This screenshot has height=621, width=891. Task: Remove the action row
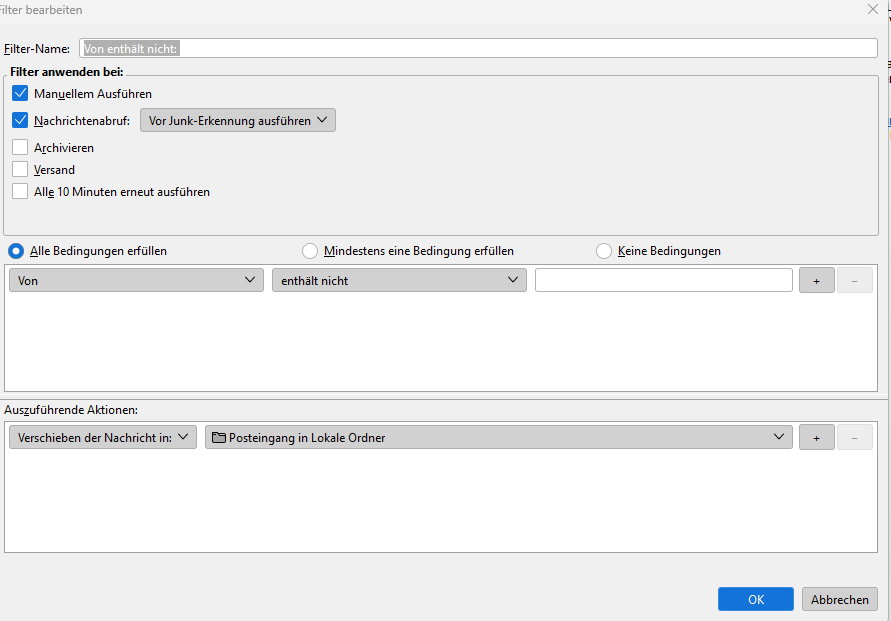click(854, 437)
